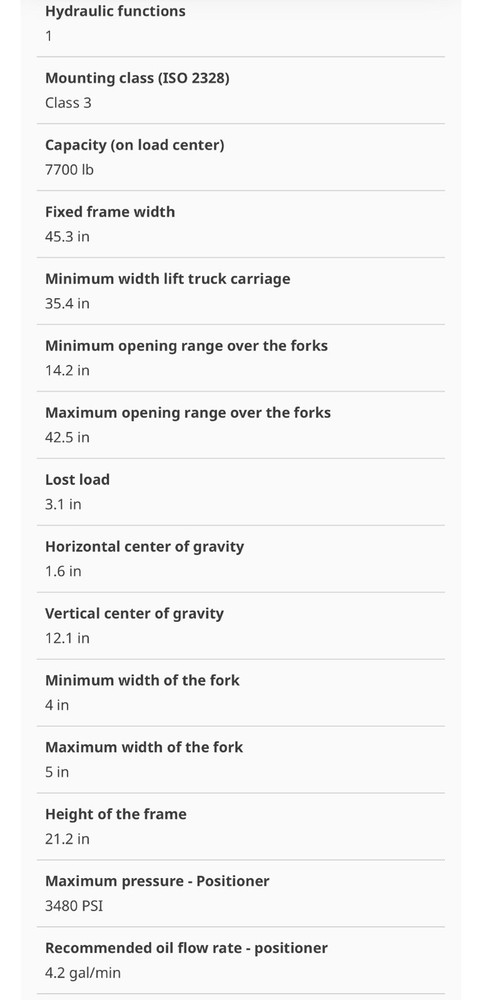Select Recommended oil flow rate - positioner label
The height and width of the screenshot is (1000, 483).
pyautogui.click(x=186, y=948)
